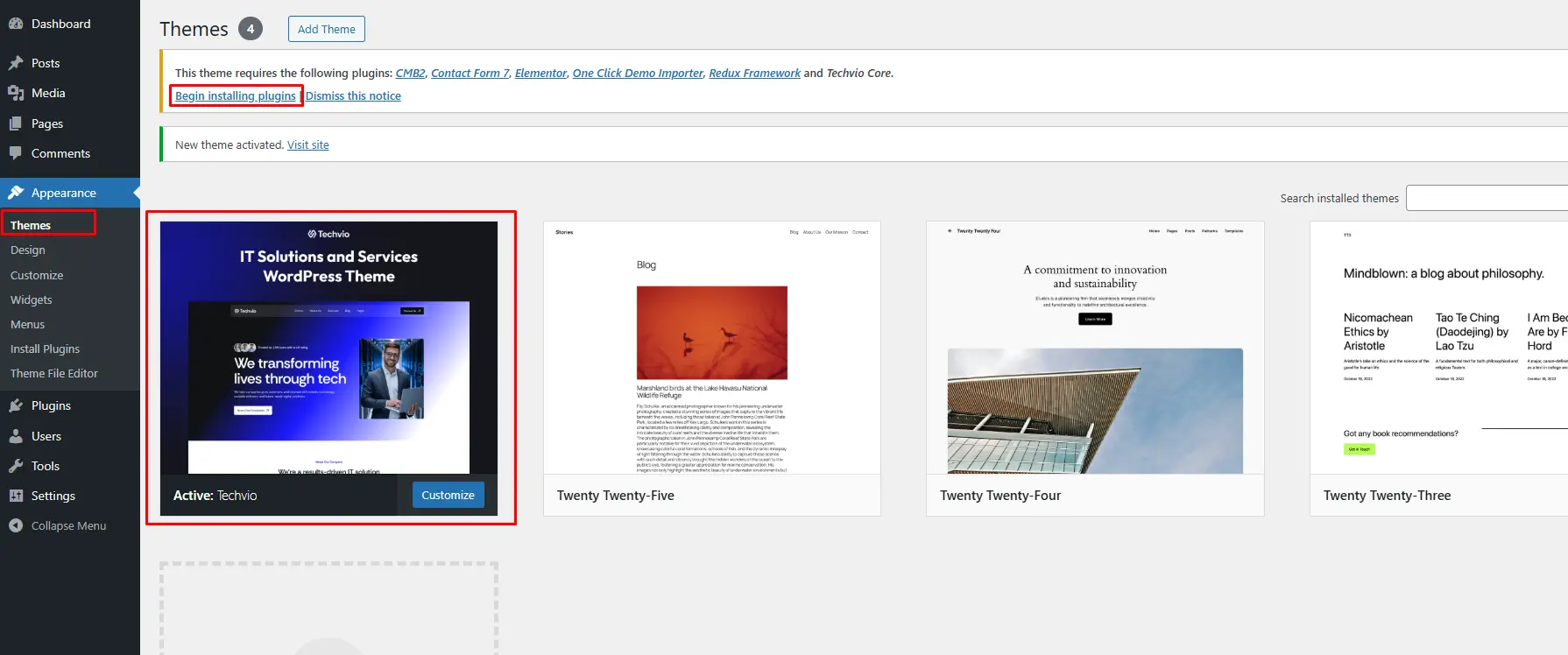Image resolution: width=1568 pixels, height=655 pixels.
Task: Go to the Media menu item
Action: pos(70,93)
